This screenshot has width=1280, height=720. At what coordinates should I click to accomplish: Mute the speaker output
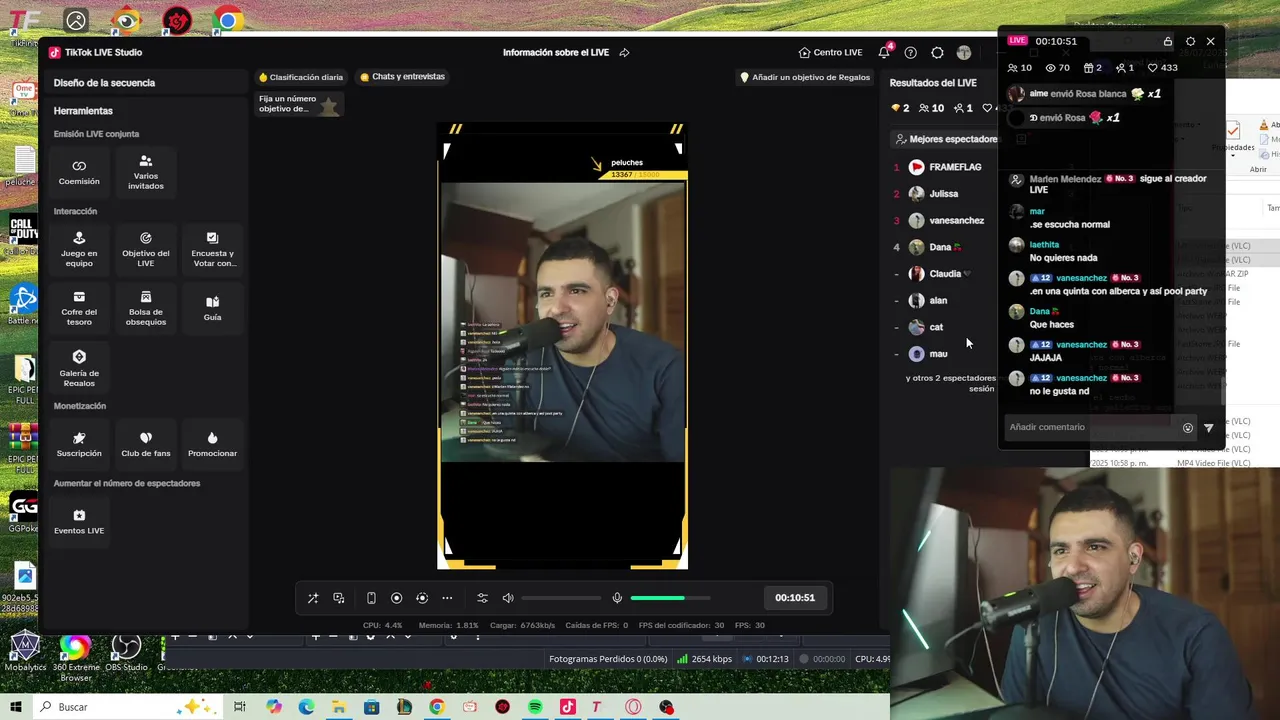coord(508,598)
